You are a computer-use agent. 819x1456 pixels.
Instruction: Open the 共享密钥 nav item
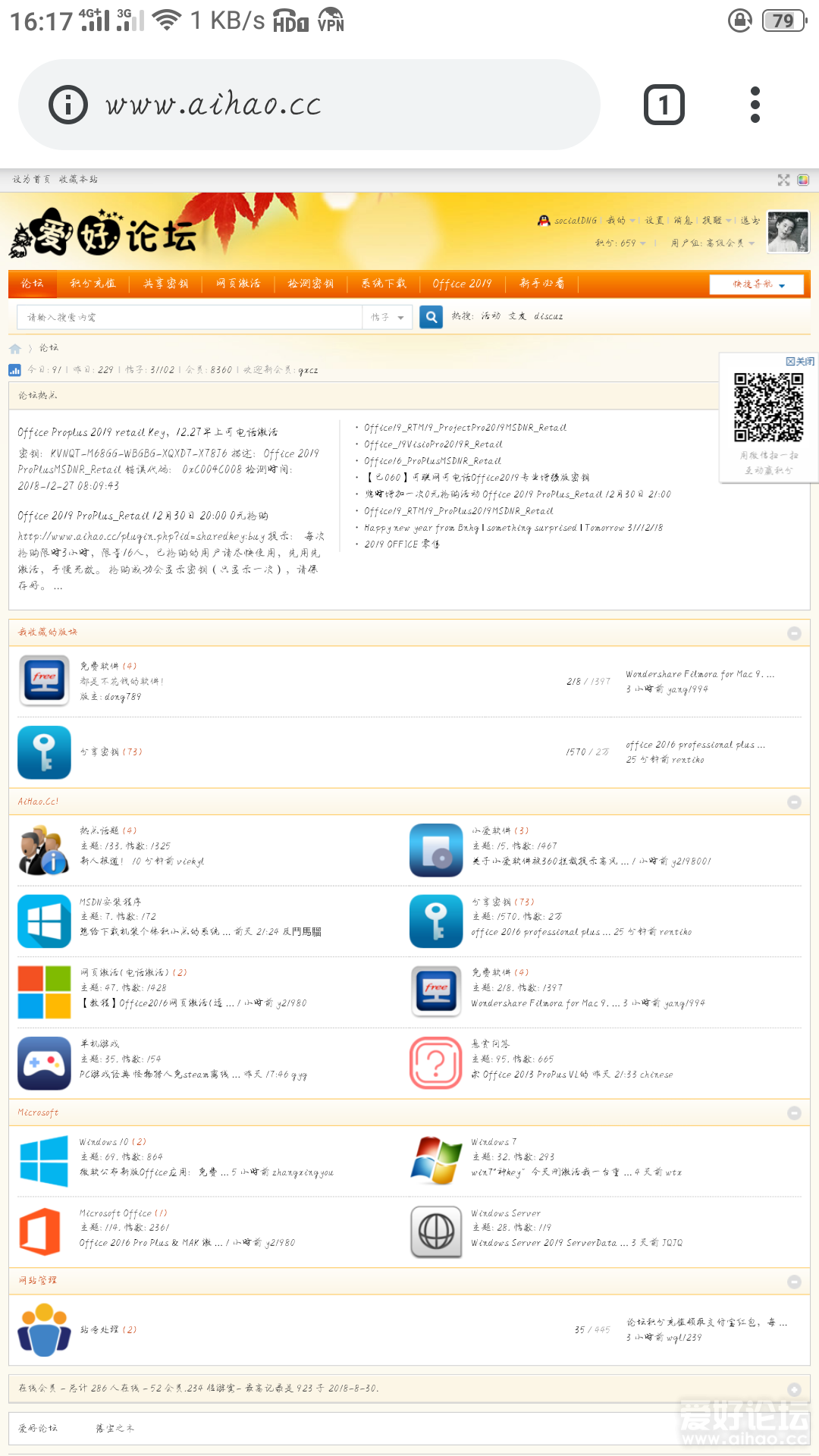(166, 284)
